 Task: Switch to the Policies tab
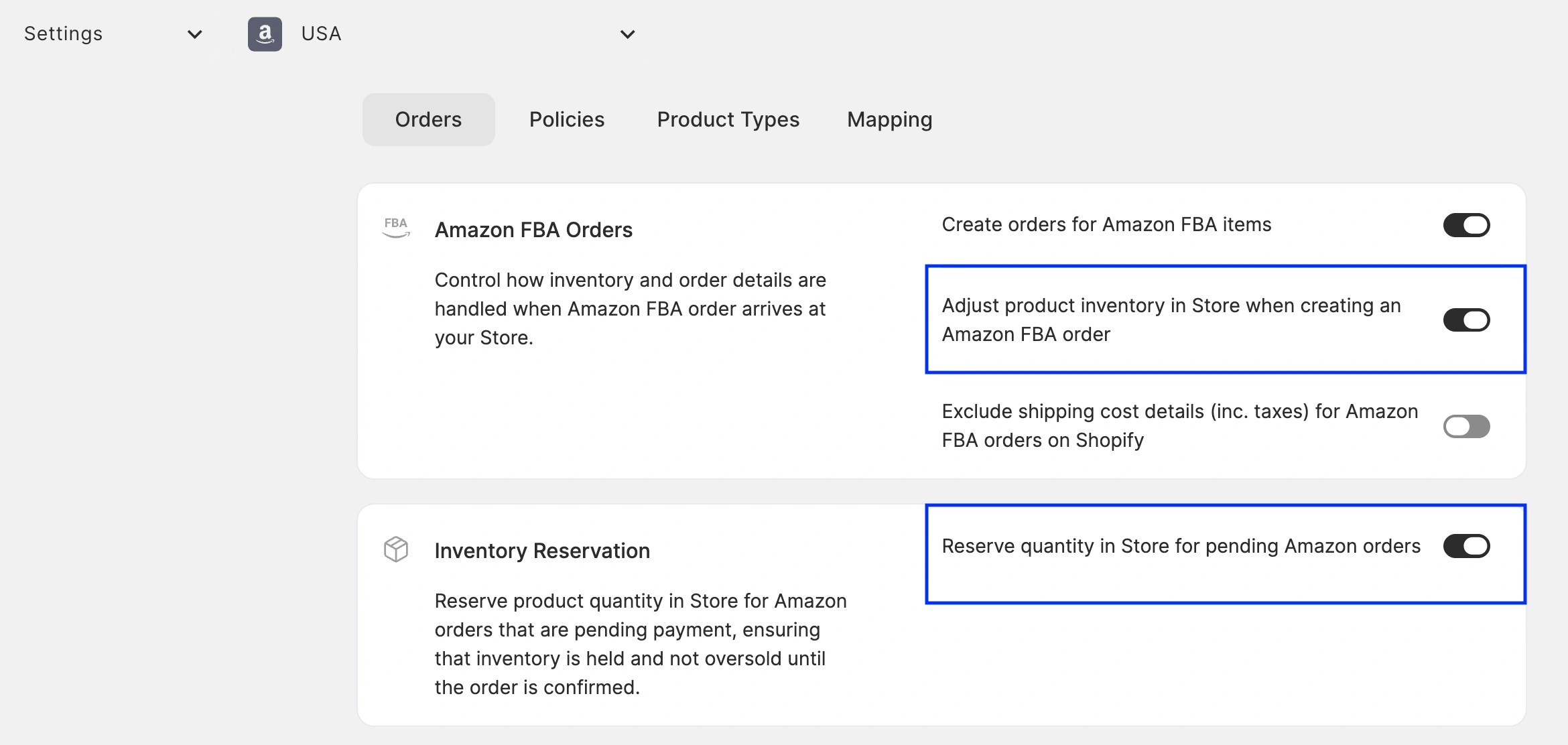point(567,119)
